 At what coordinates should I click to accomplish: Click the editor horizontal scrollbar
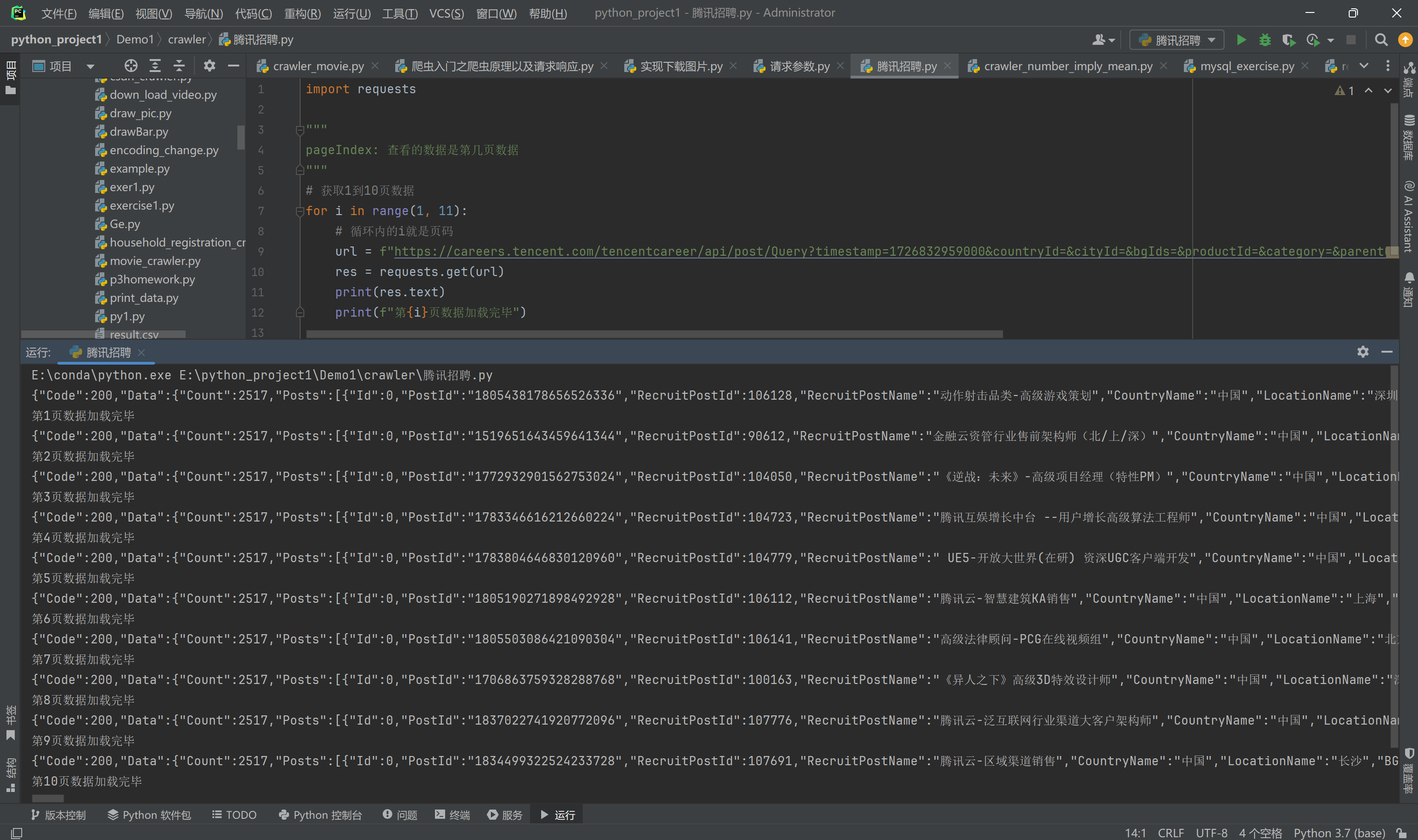pyautogui.click(x=654, y=335)
